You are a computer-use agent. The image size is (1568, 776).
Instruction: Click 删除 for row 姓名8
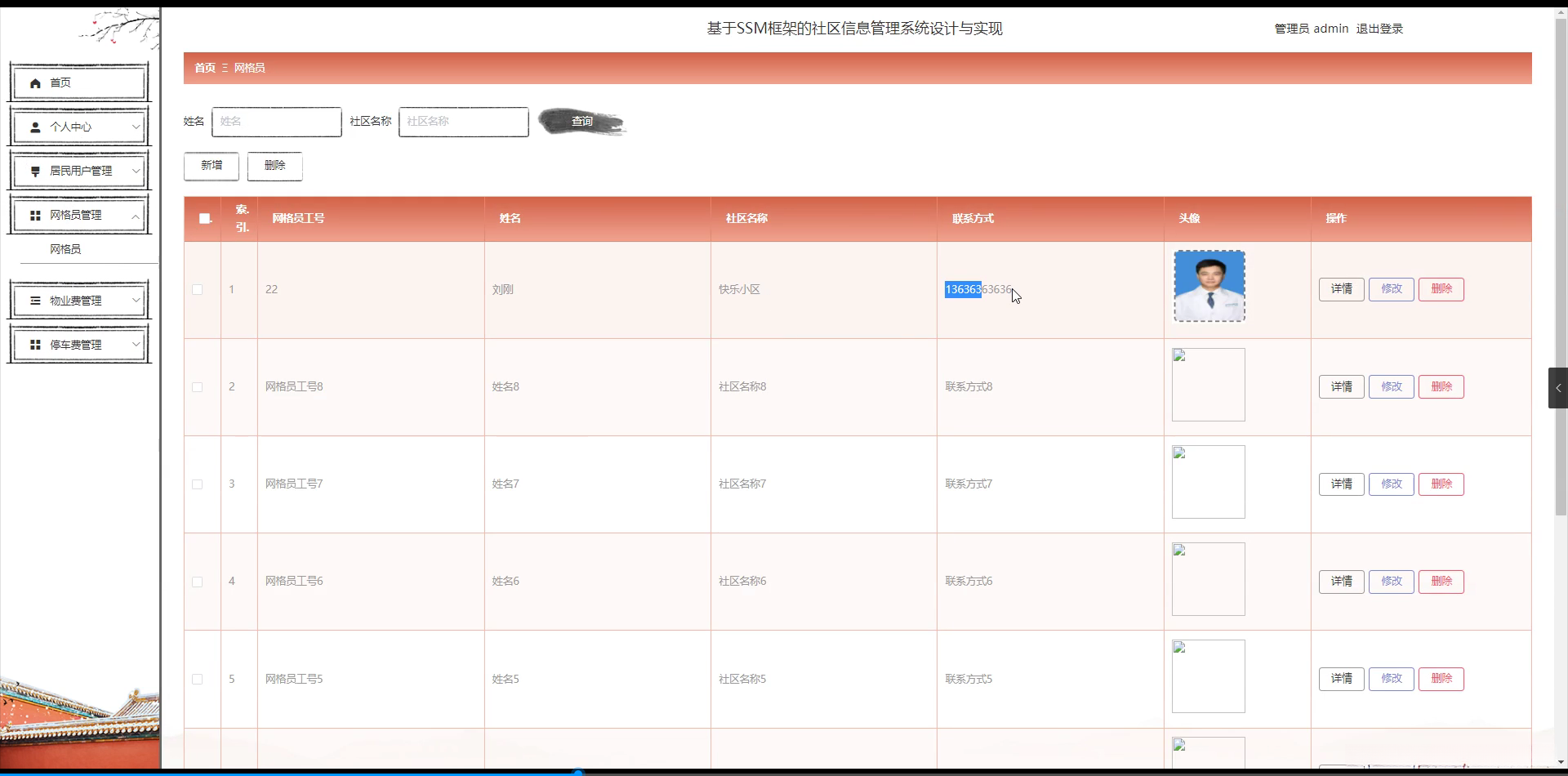[x=1441, y=387]
